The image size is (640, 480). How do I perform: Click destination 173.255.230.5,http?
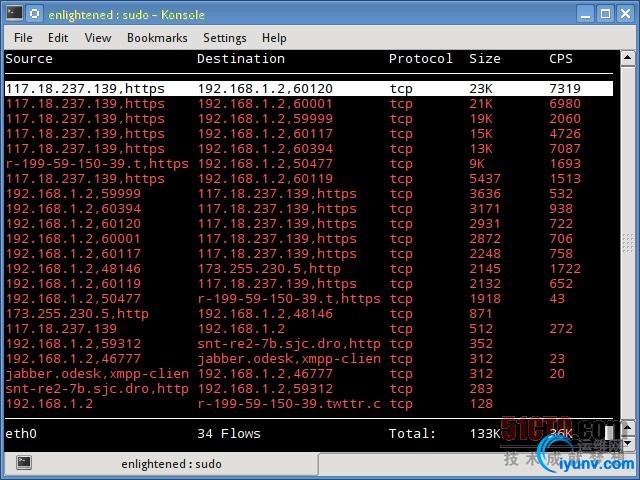tap(269, 269)
